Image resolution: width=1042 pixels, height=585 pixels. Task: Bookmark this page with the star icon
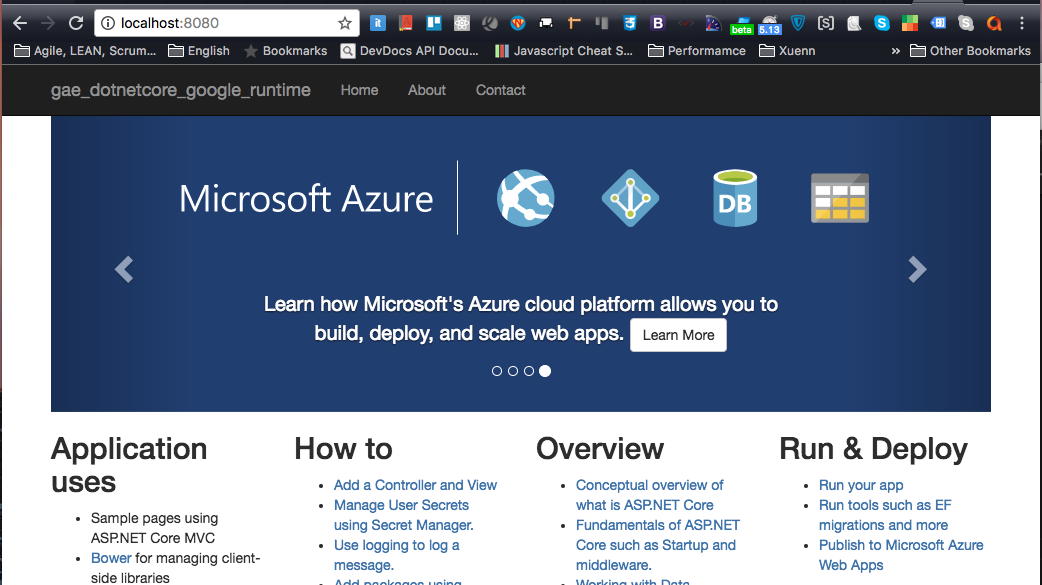(x=345, y=23)
